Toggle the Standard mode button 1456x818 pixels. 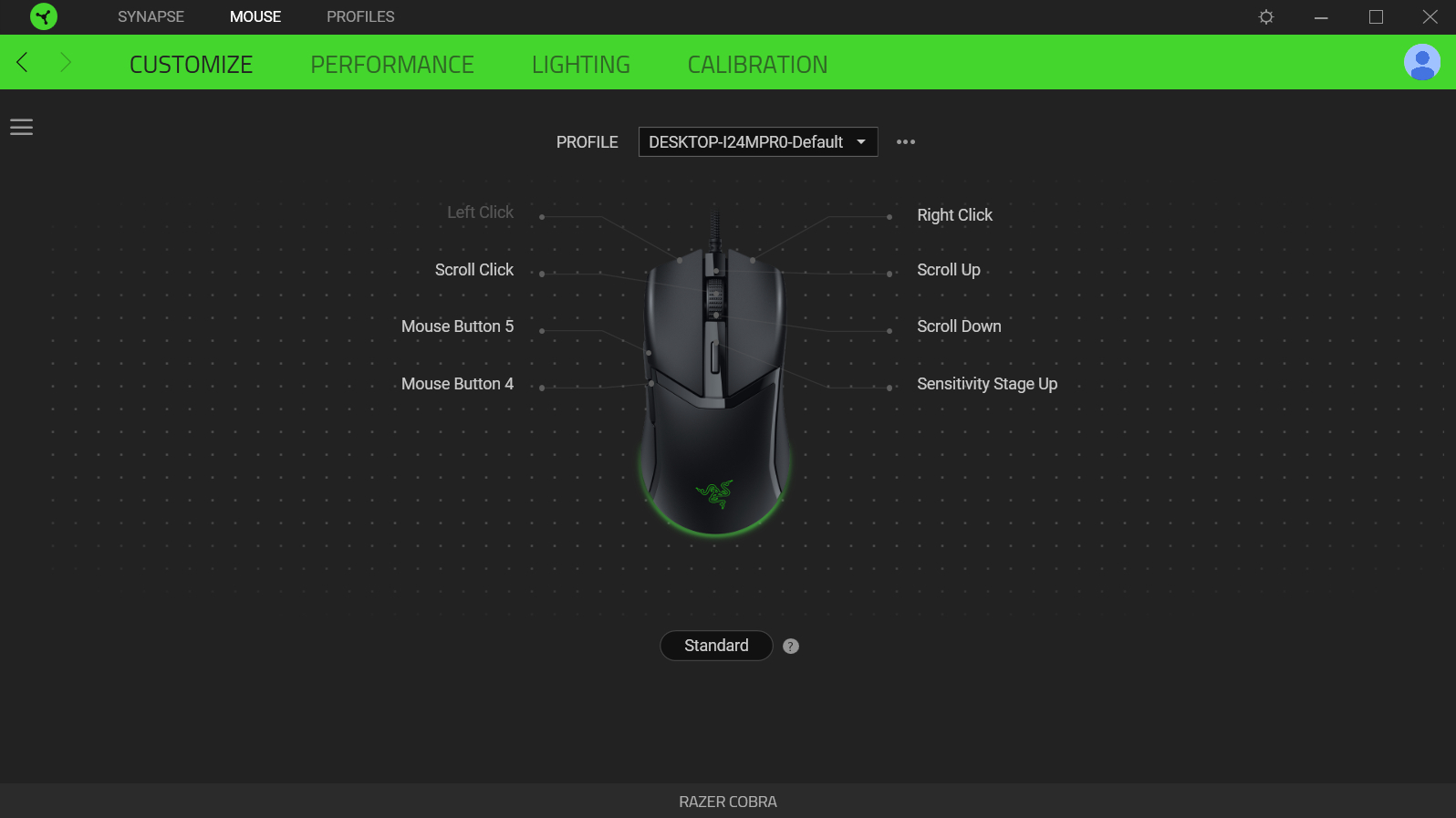point(716,646)
